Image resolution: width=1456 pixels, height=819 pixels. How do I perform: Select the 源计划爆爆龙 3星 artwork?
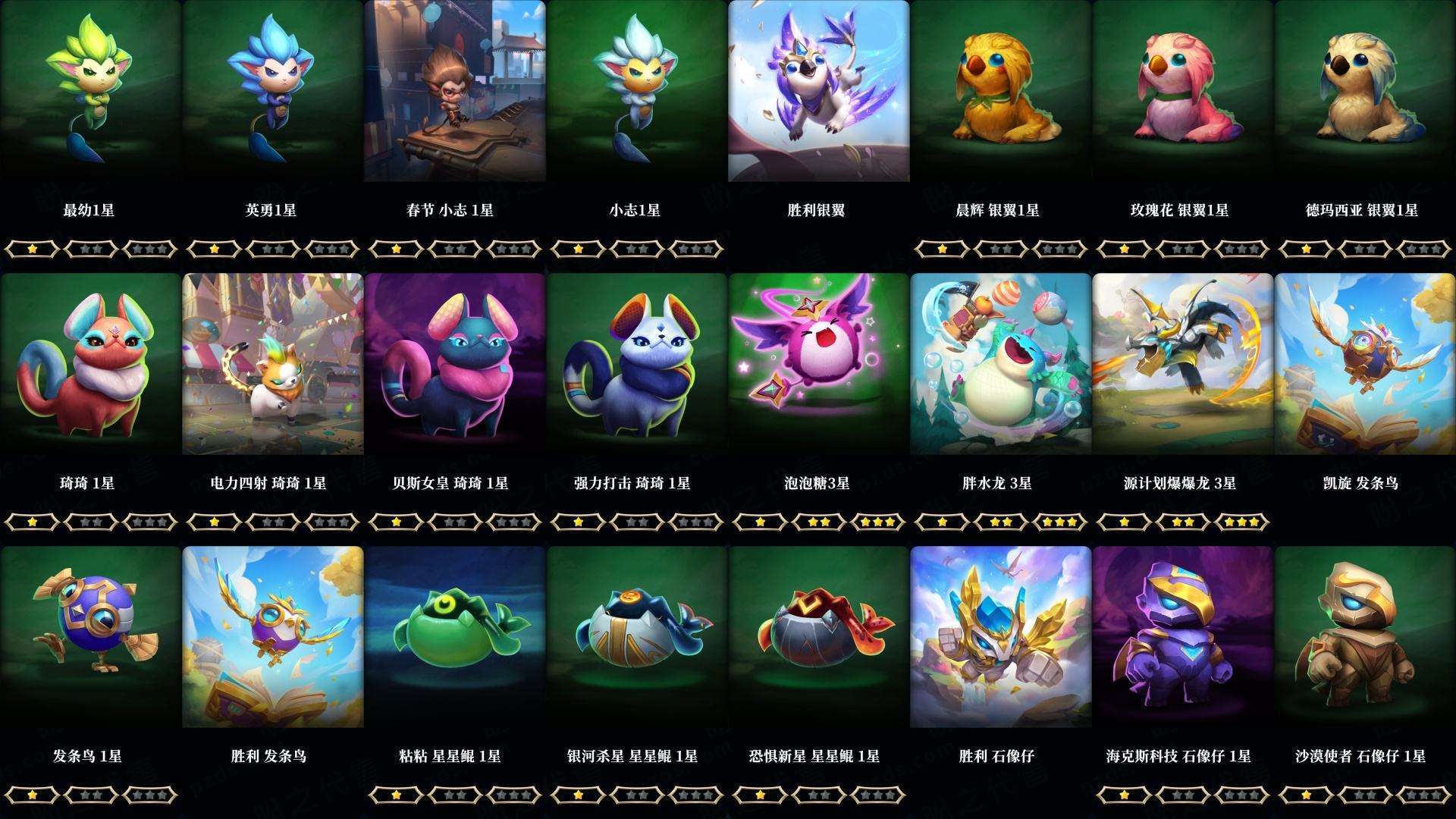[x=1183, y=364]
